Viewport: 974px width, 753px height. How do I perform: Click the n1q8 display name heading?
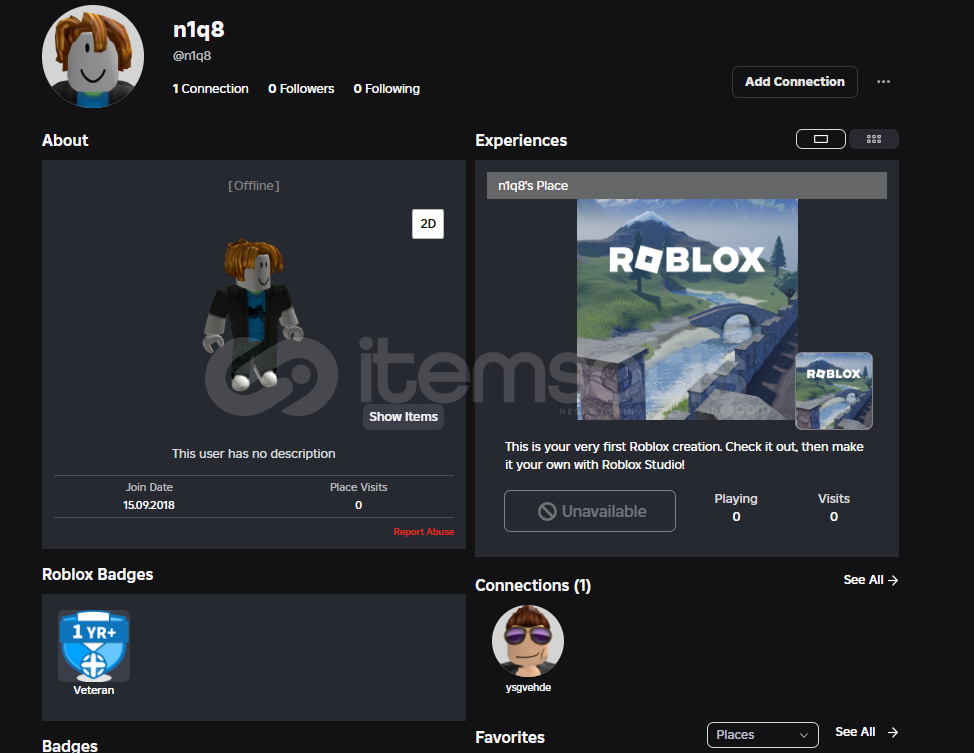(199, 29)
